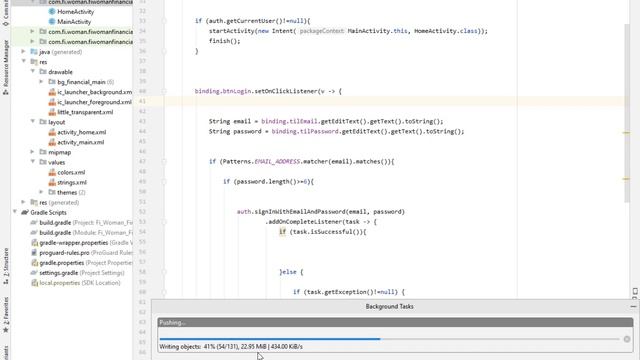
Task: Collapse the values folder
Action: click(x=32, y=161)
